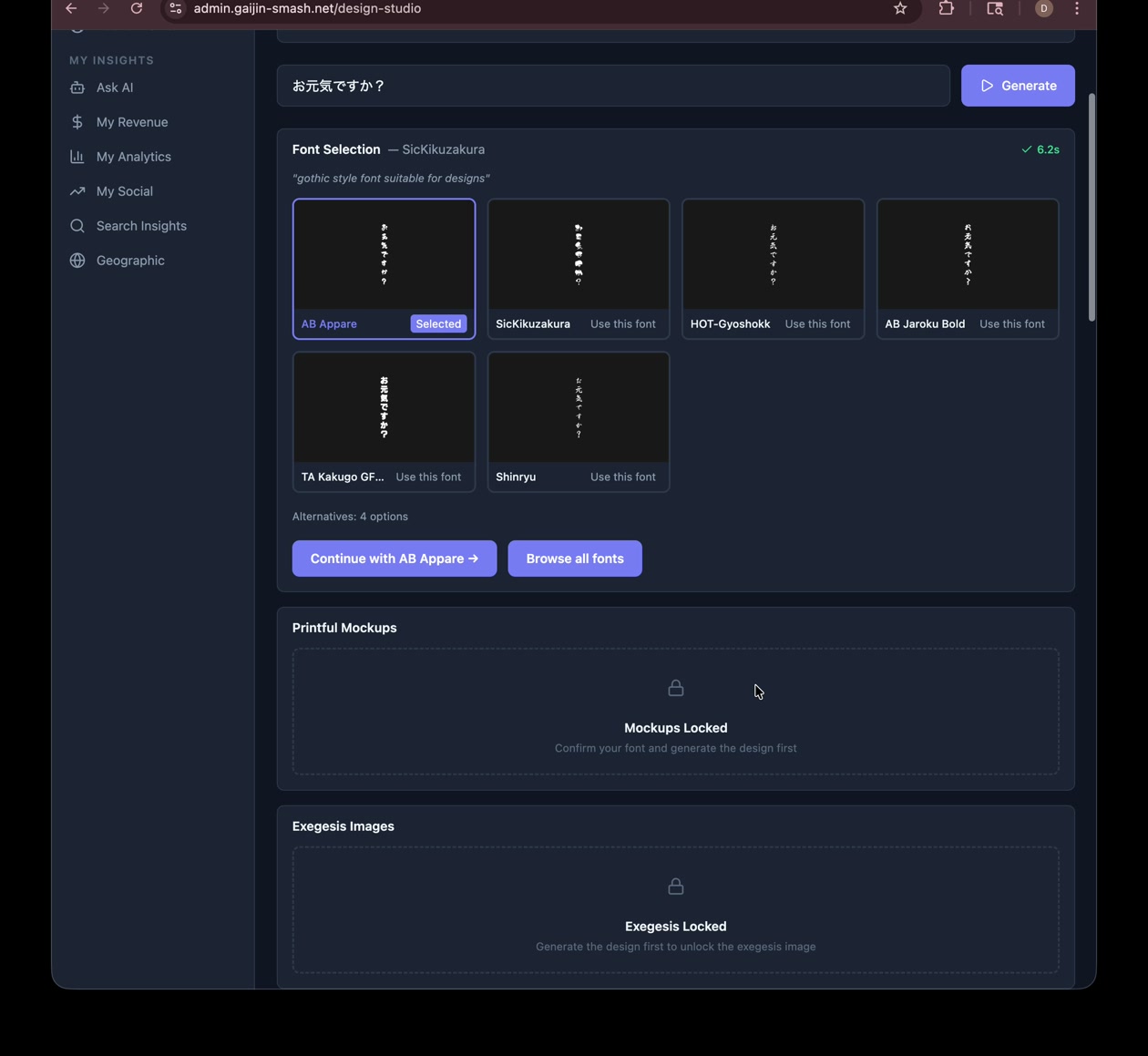Screen dimensions: 1148x1056
Task: Open Search Insights in sidebar
Action: [140, 226]
